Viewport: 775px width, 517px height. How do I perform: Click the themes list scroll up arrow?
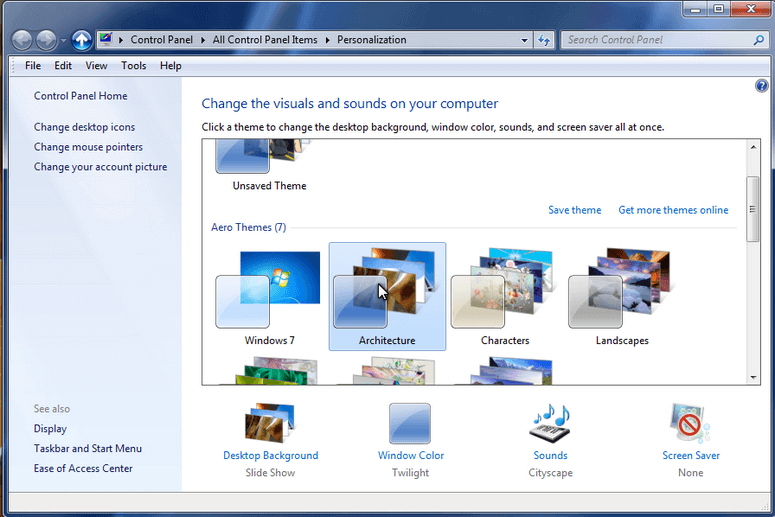click(753, 147)
